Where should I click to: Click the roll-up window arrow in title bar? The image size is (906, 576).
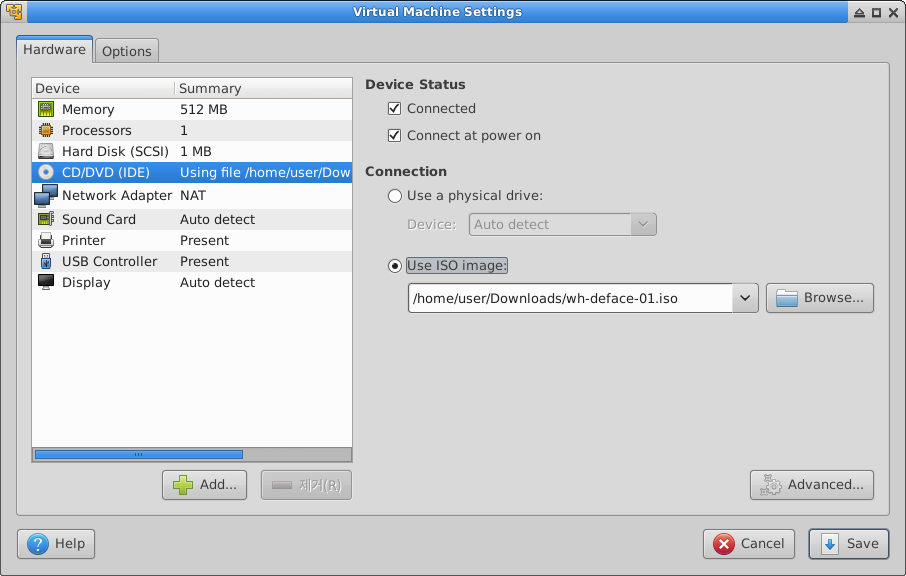859,12
